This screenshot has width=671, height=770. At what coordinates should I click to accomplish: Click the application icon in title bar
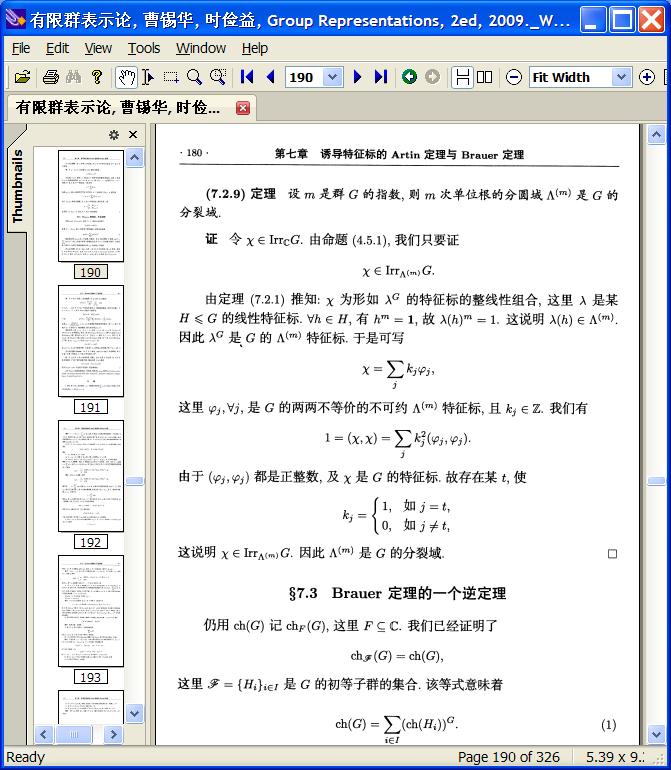tap(15, 19)
